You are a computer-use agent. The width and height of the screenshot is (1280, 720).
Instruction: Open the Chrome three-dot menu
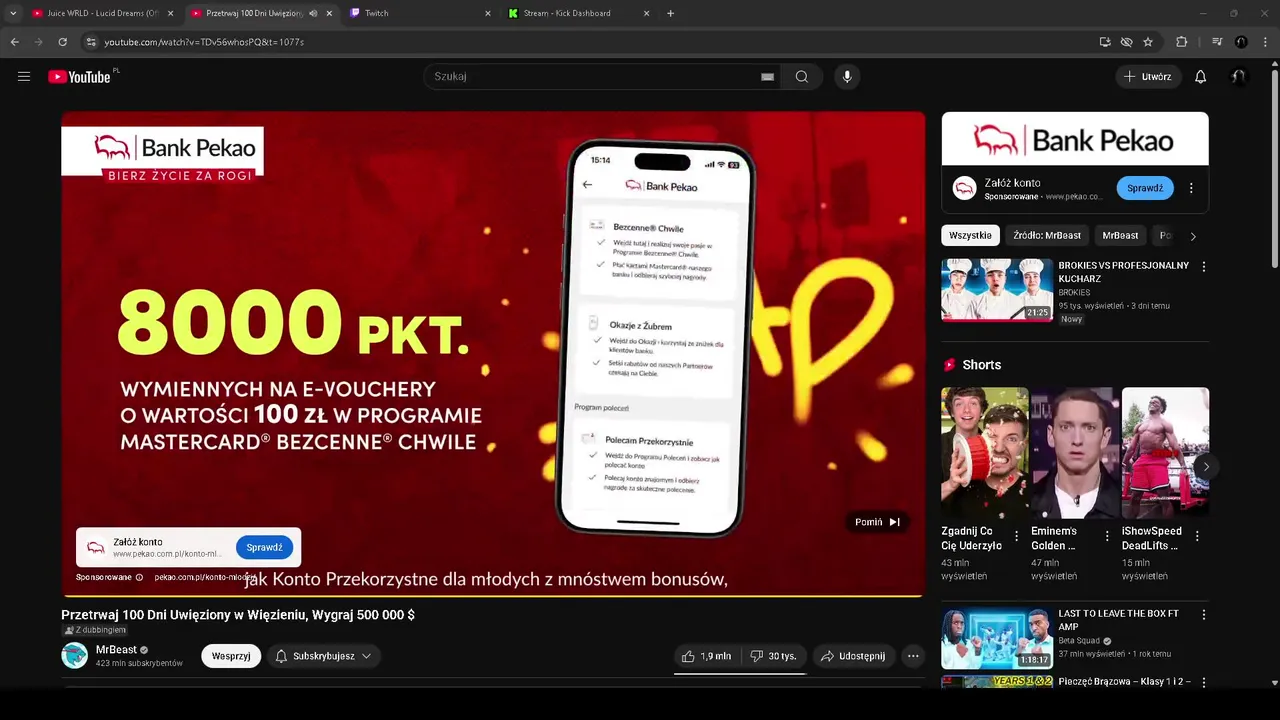pyautogui.click(x=1265, y=42)
